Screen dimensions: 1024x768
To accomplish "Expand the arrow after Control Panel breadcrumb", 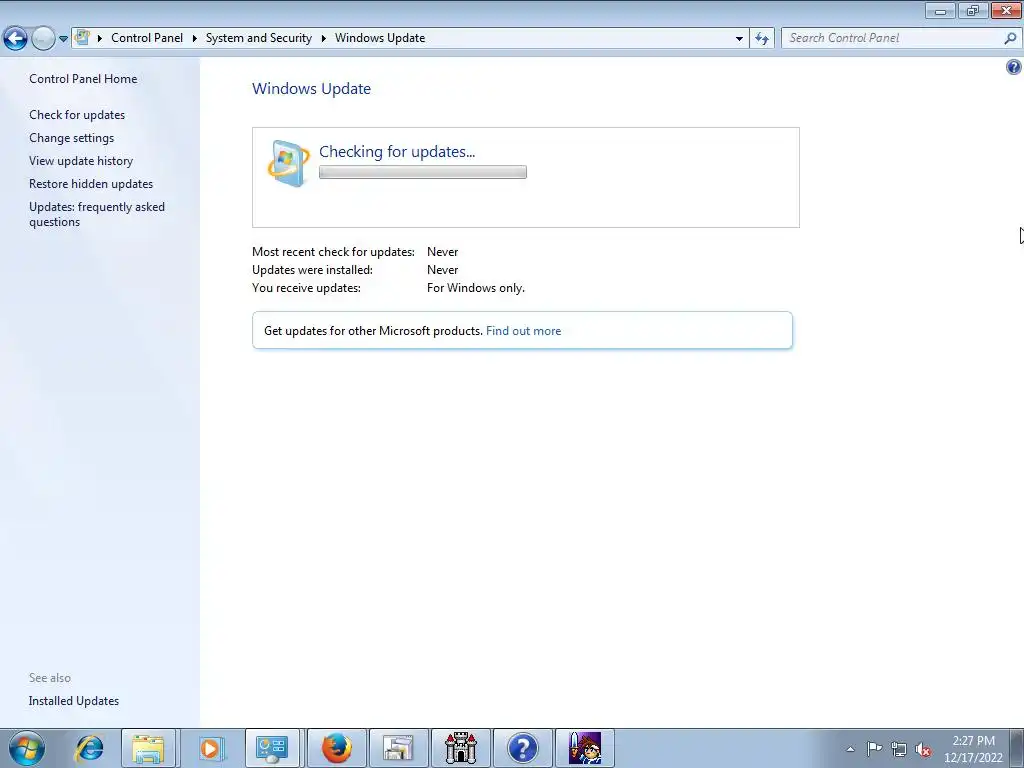I will 195,38.
